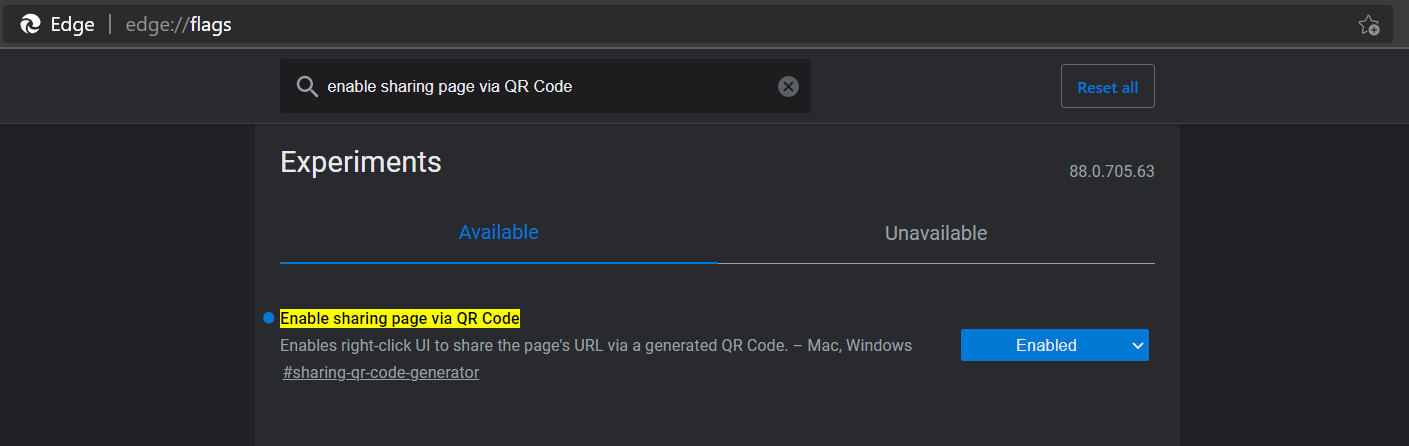Click the edge://flags URL text
This screenshot has width=1409, height=446.
pos(178,25)
